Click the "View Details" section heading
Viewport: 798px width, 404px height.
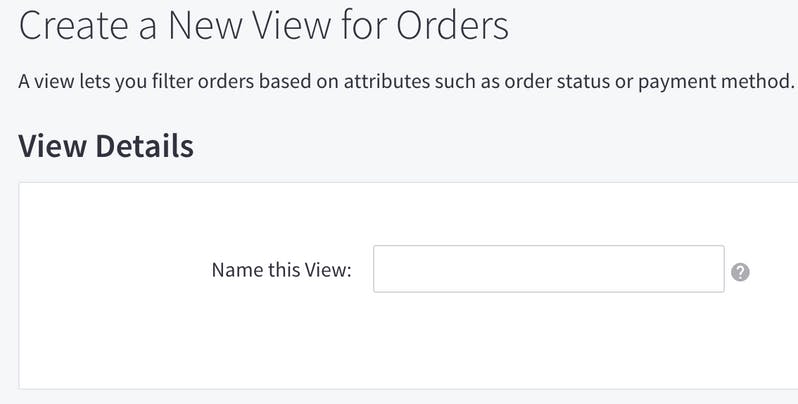[106, 146]
